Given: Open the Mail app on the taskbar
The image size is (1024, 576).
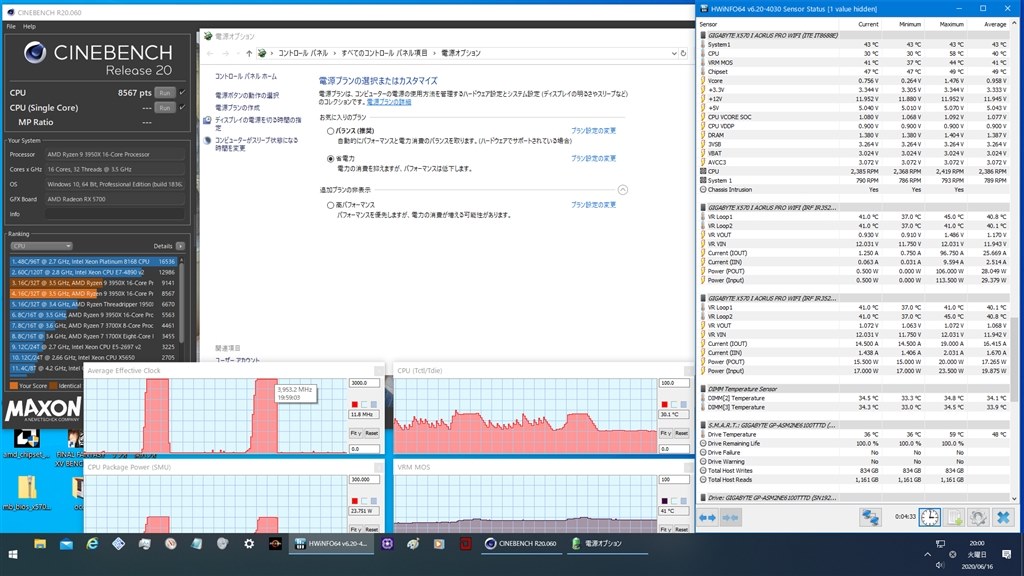Looking at the screenshot, I should (66, 543).
